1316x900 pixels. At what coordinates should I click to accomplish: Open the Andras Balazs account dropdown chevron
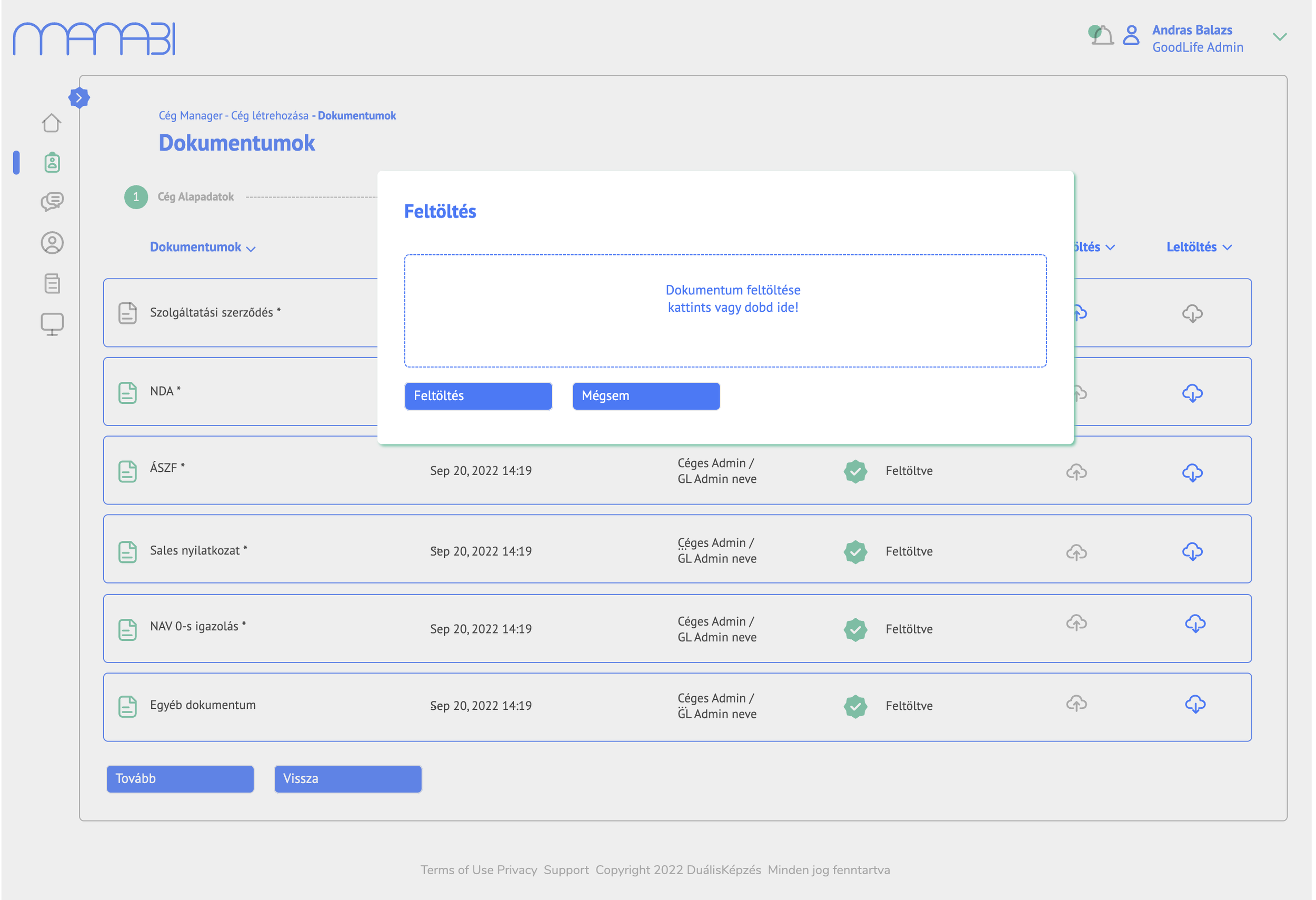[1279, 37]
